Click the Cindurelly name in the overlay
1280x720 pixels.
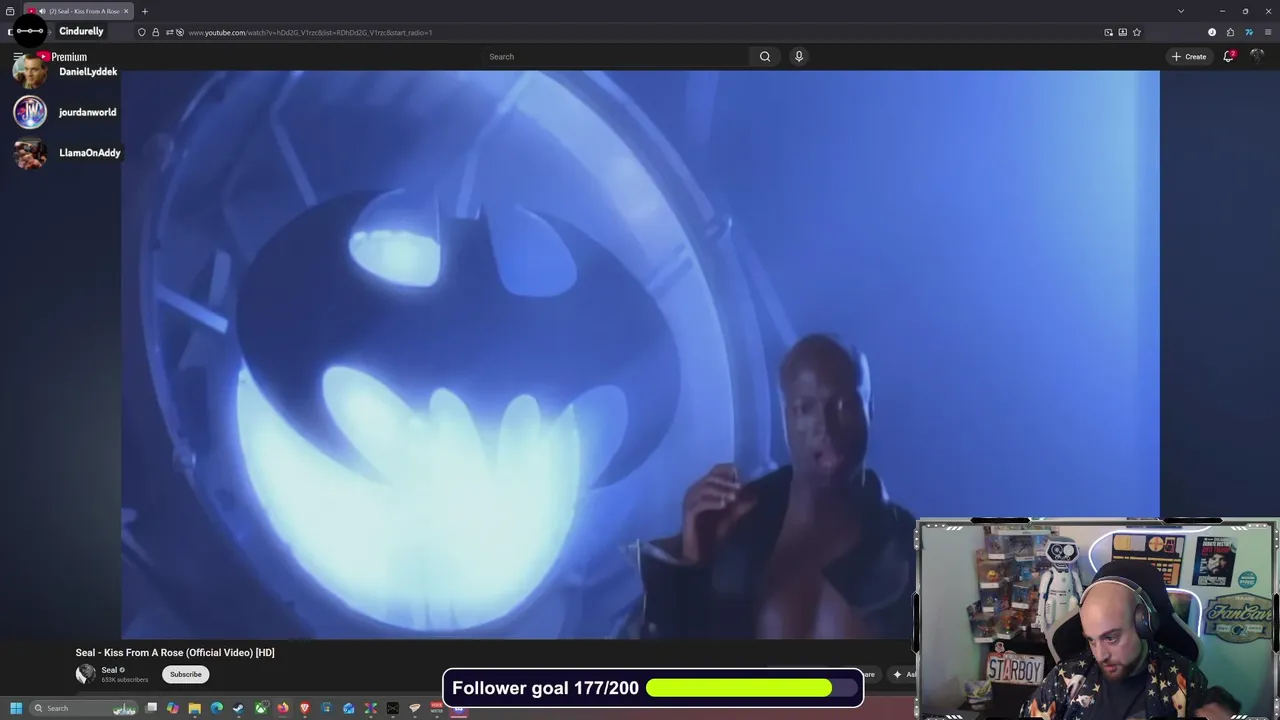pyautogui.click(x=81, y=31)
